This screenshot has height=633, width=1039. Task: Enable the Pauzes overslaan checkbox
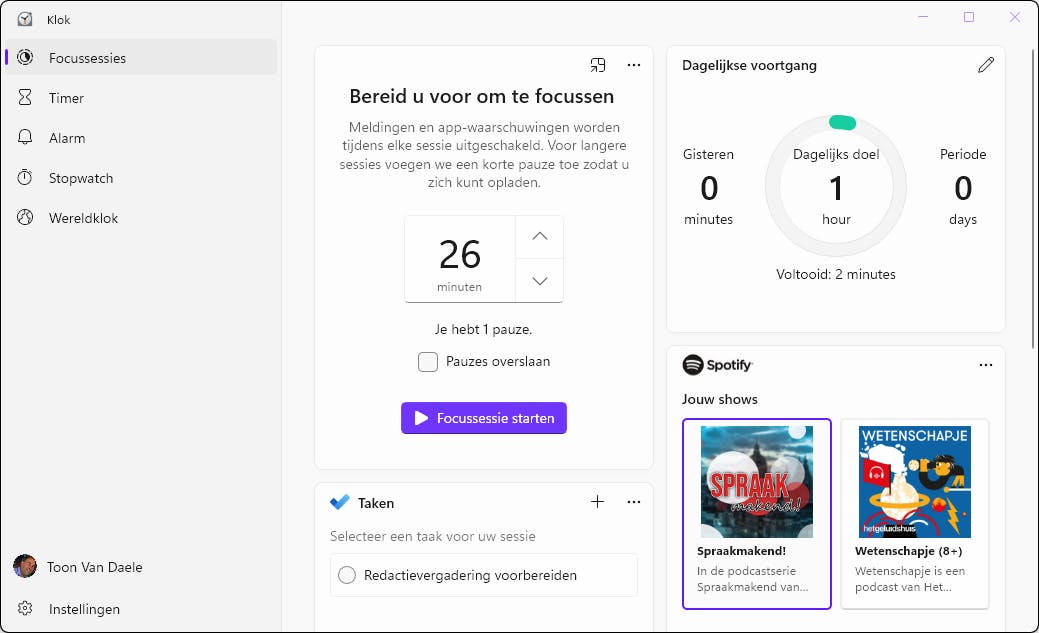[428, 362]
